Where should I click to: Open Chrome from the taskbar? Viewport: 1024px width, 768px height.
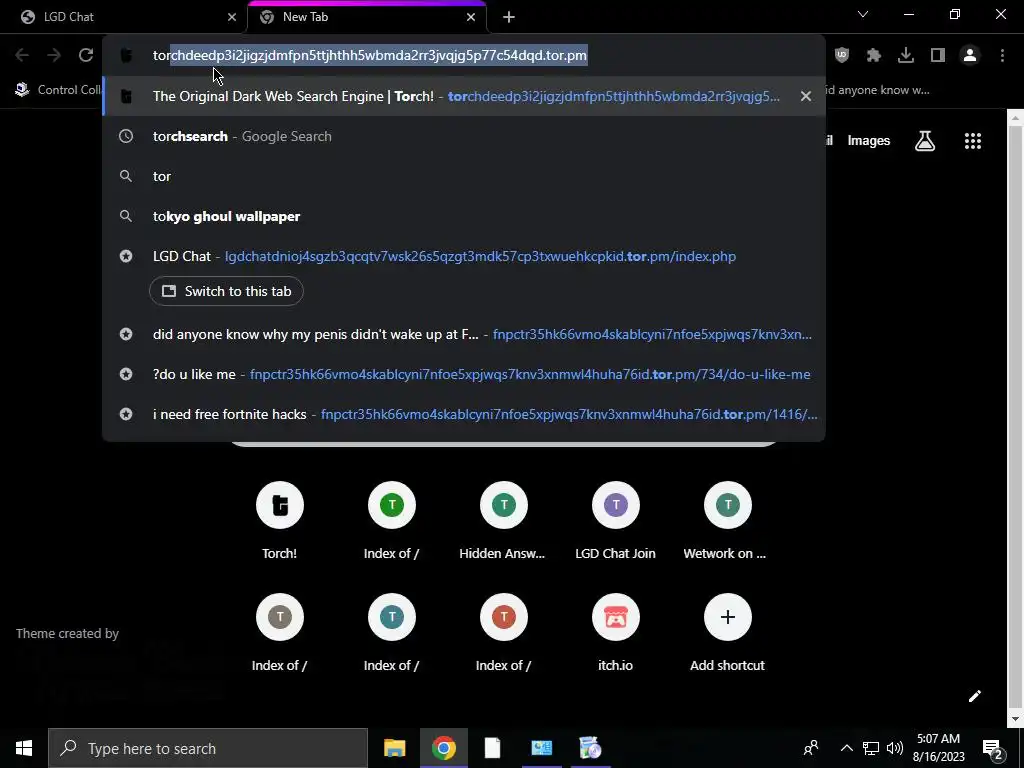(443, 748)
